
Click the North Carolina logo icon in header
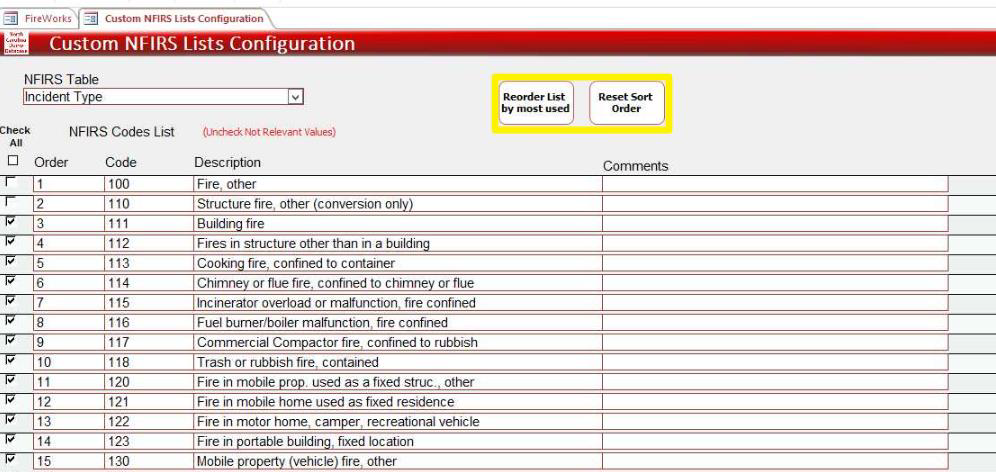[x=16, y=43]
